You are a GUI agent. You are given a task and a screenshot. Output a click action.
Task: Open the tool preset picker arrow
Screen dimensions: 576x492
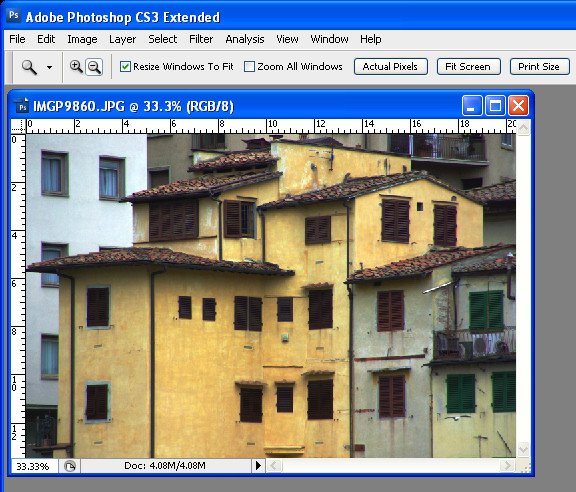(49, 67)
